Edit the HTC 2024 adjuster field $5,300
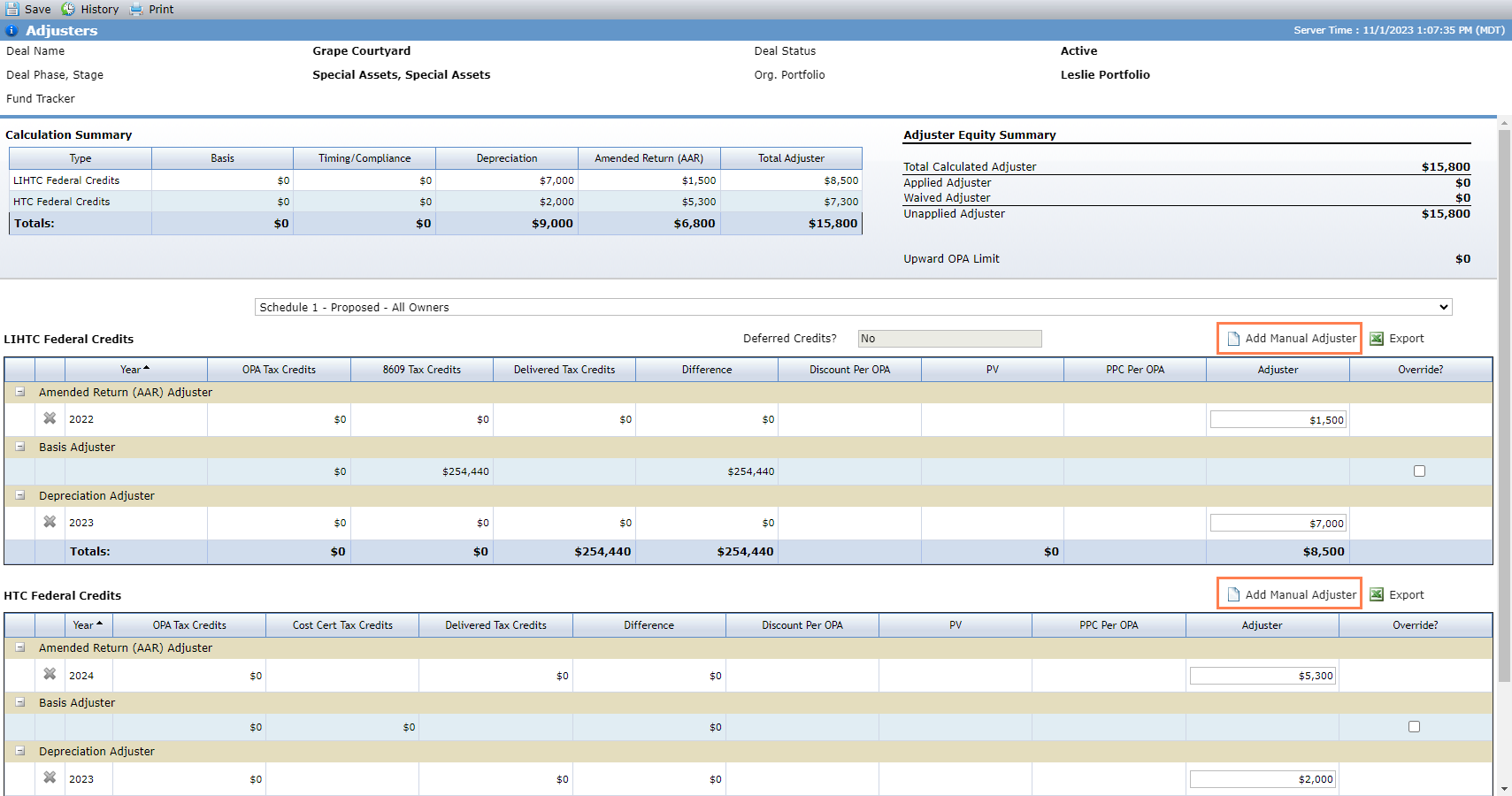 [1263, 676]
